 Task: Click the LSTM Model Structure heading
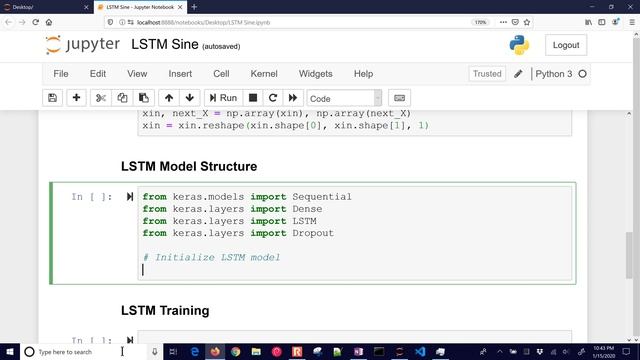[189, 167]
